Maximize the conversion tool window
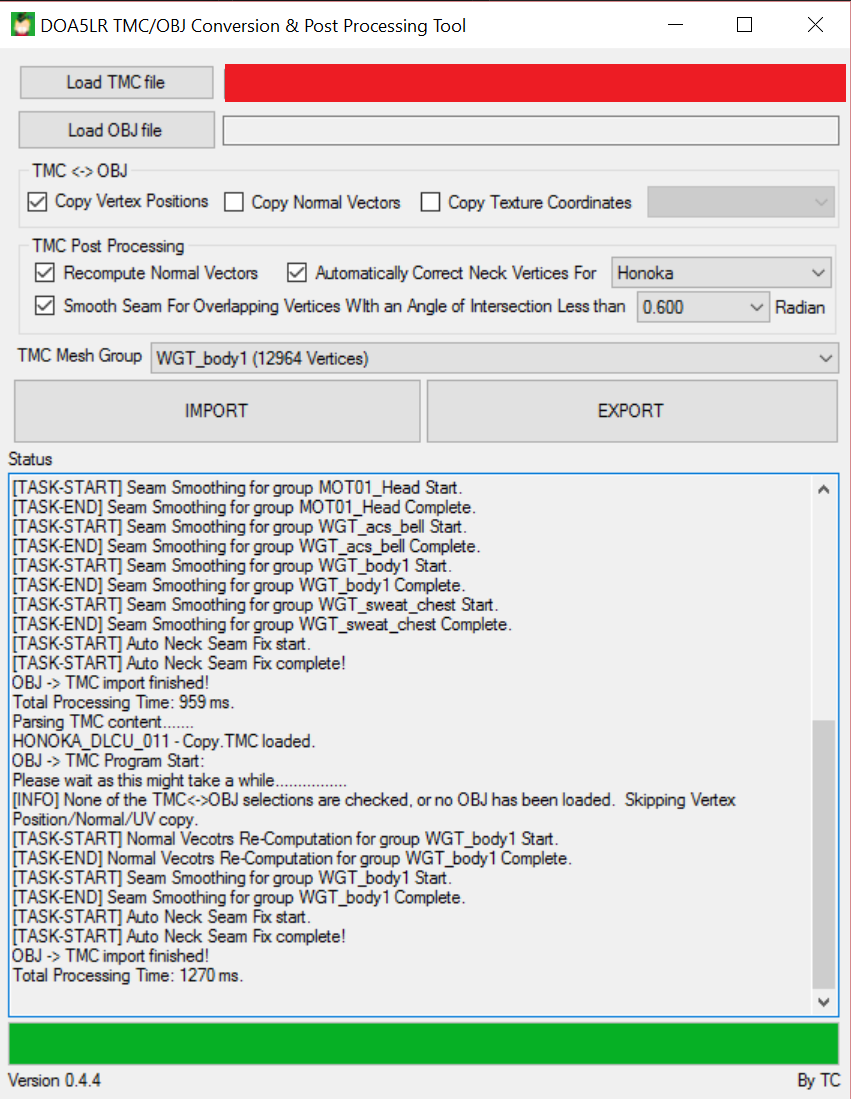This screenshot has width=851, height=1099. point(744,26)
